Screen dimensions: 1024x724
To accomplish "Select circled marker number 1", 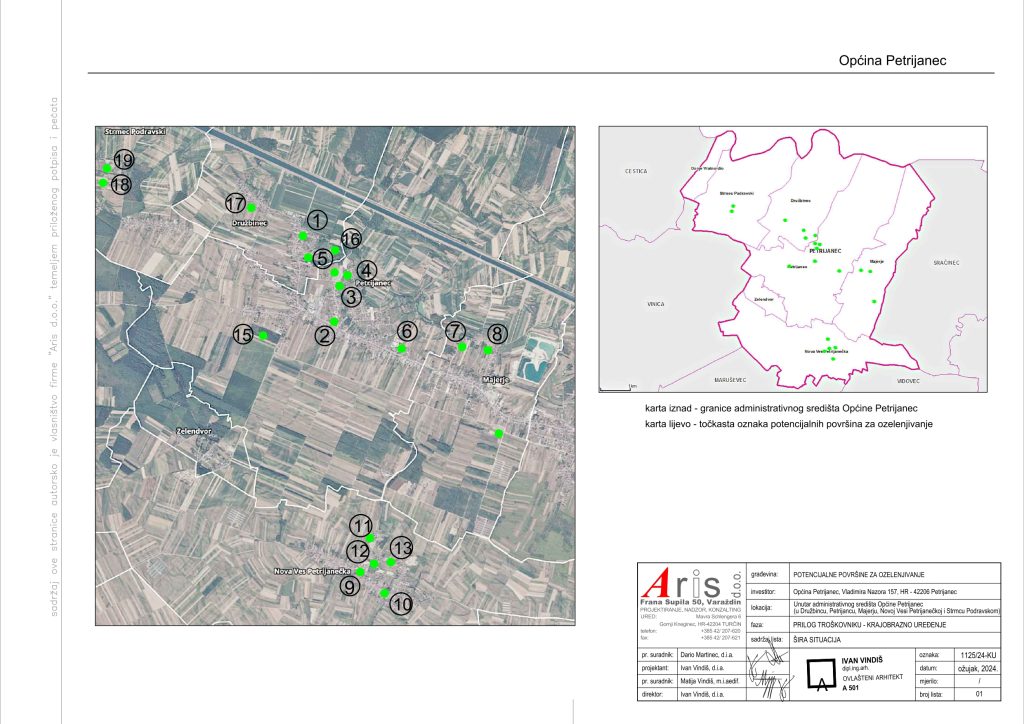I will 317,220.
